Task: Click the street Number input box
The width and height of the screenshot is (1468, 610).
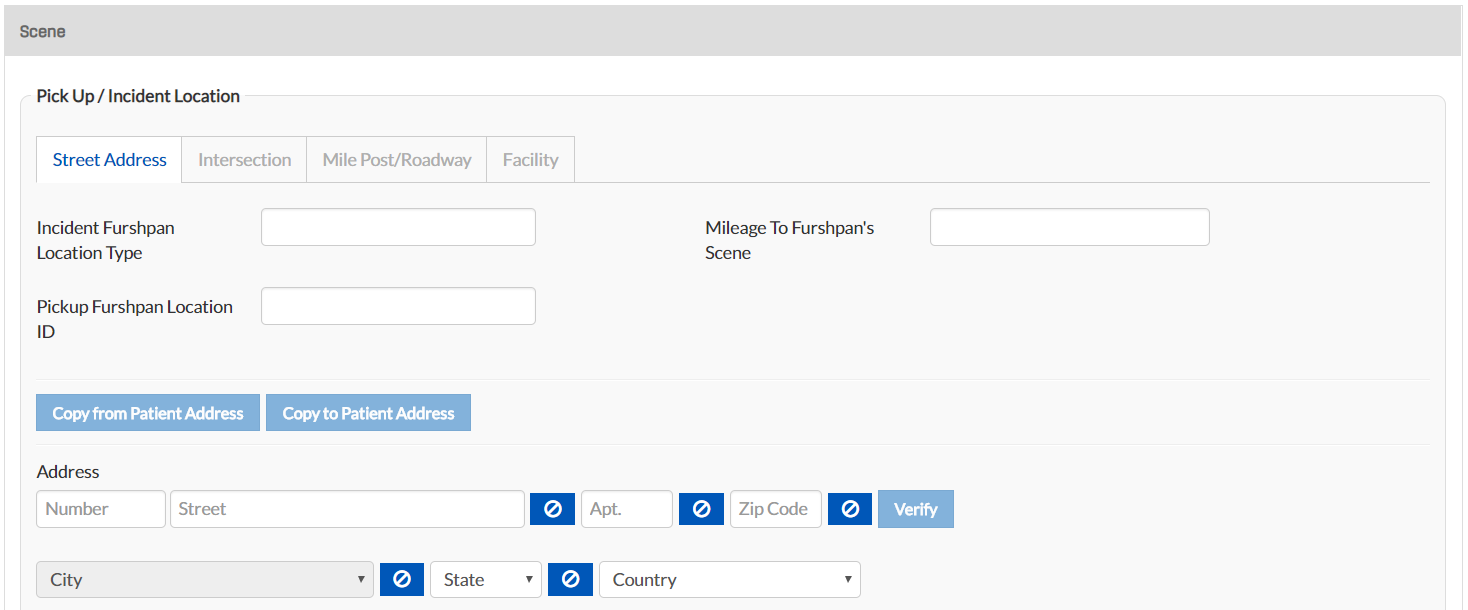Action: pyautogui.click(x=100, y=509)
